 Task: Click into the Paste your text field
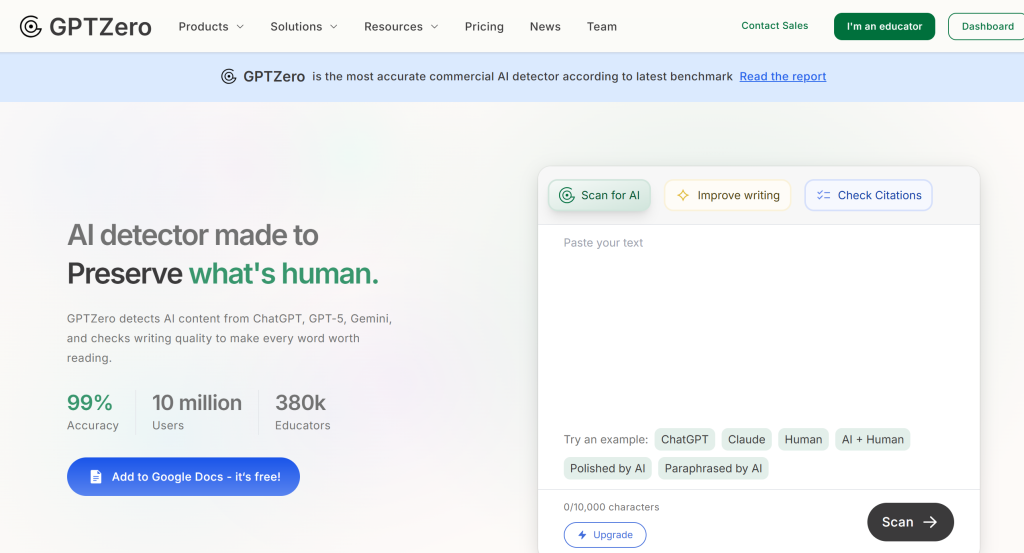[758, 323]
